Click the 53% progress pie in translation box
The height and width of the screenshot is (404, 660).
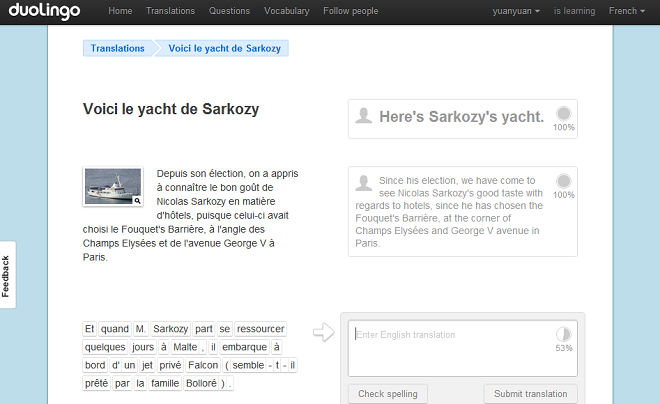pos(564,334)
